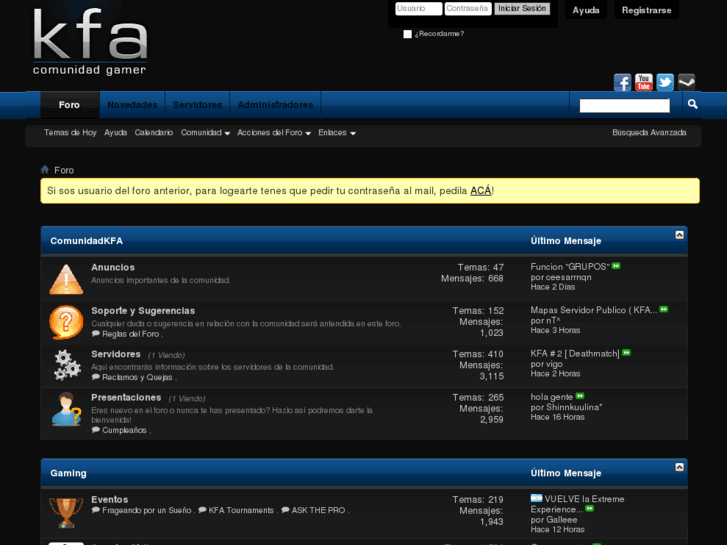Collapse the Gaming category

click(x=679, y=467)
